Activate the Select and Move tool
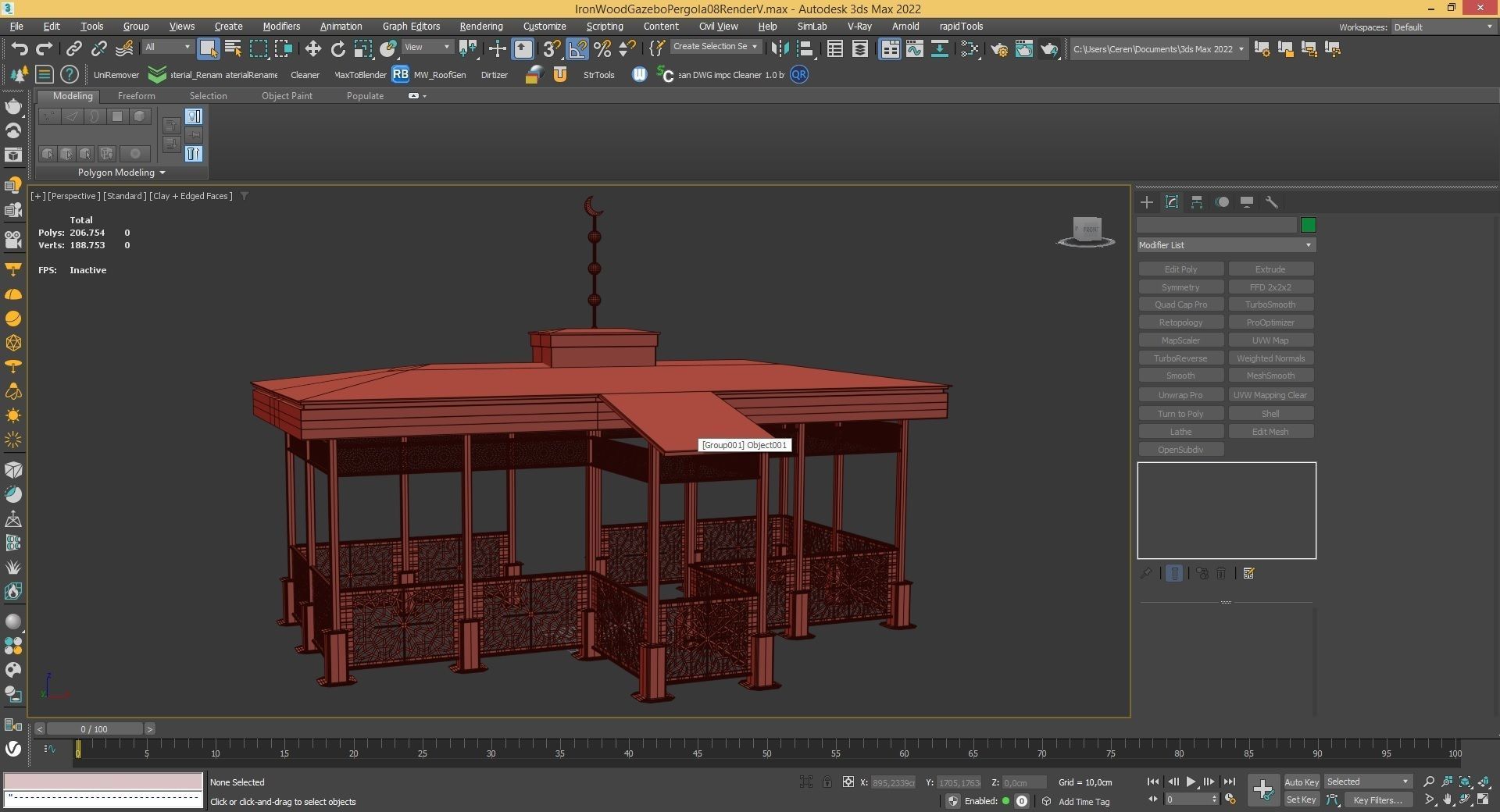 (x=312, y=48)
